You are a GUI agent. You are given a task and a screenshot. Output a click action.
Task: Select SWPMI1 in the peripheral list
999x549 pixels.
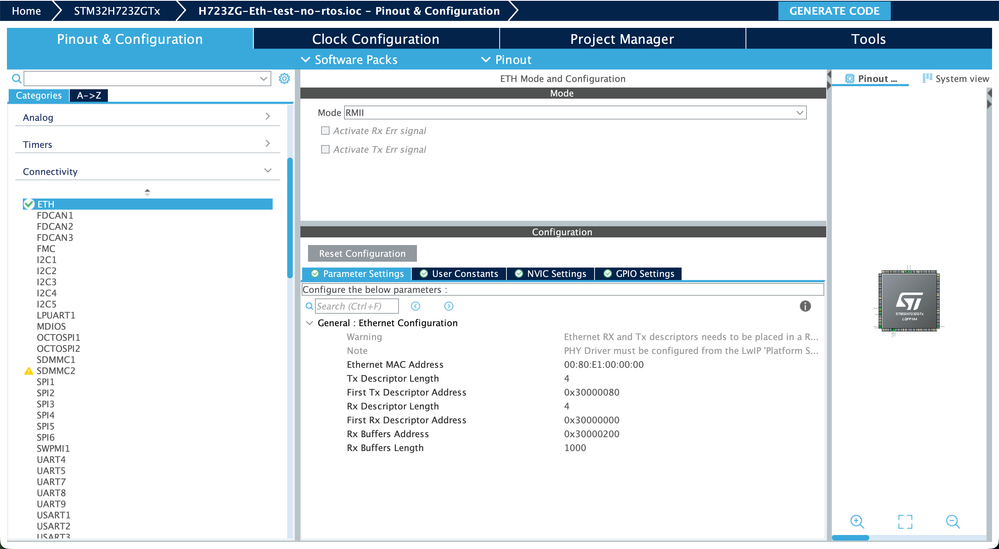point(53,448)
